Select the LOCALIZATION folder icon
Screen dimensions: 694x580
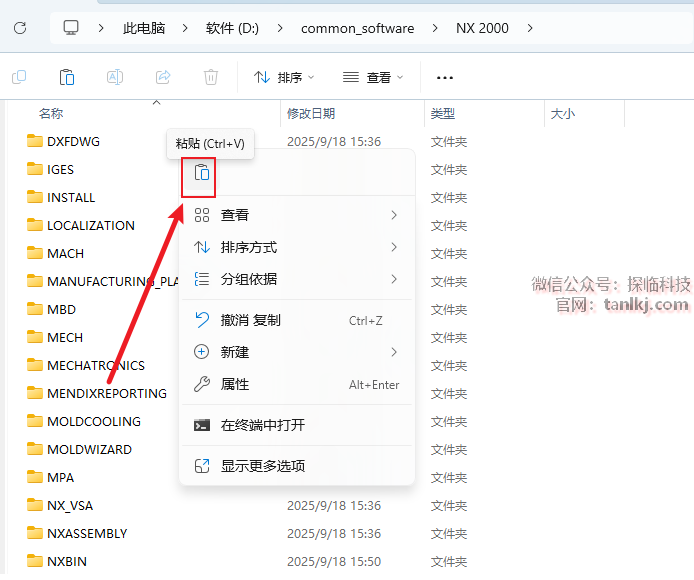pyautogui.click(x=35, y=225)
